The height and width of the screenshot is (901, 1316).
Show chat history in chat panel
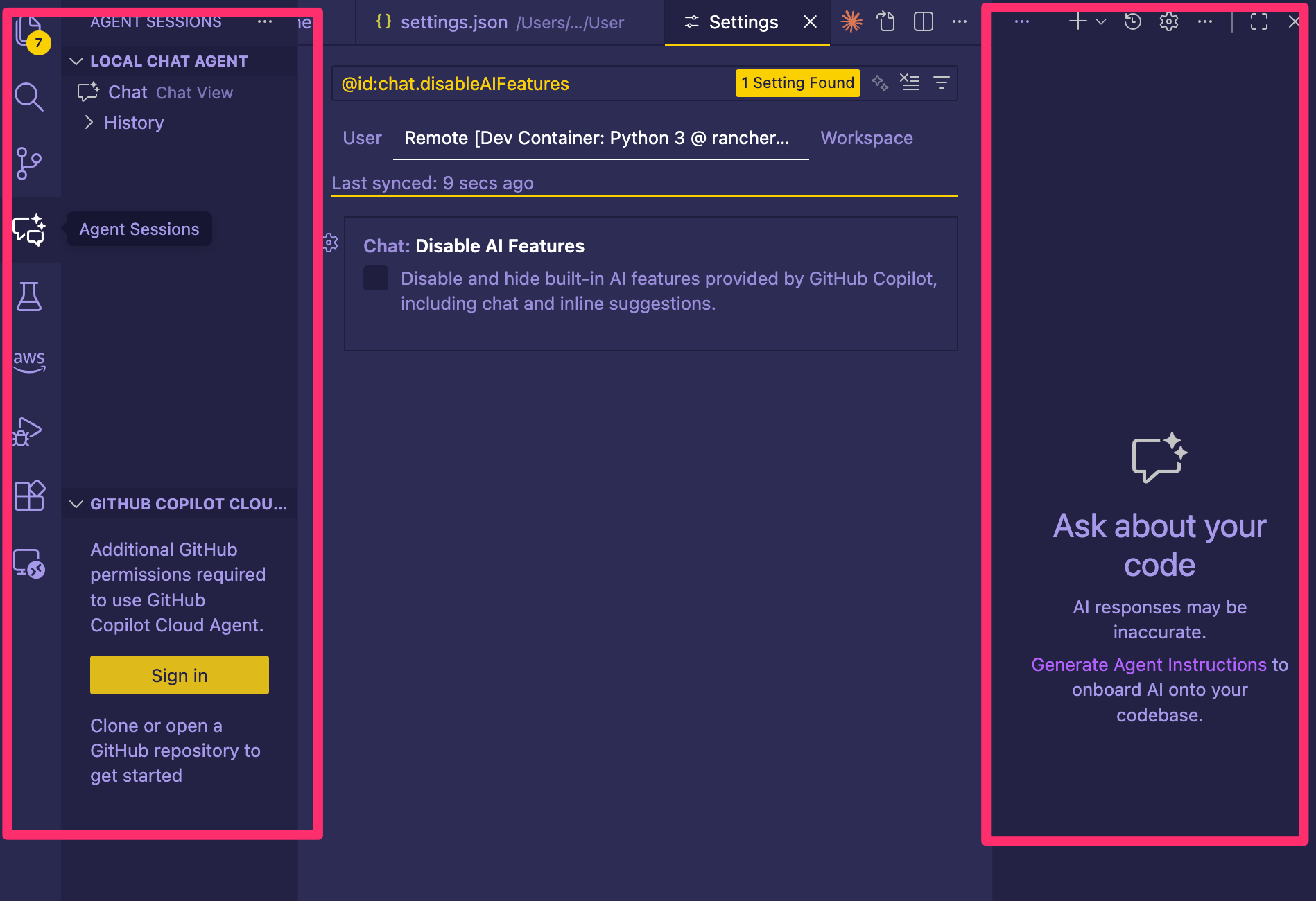(x=1132, y=22)
